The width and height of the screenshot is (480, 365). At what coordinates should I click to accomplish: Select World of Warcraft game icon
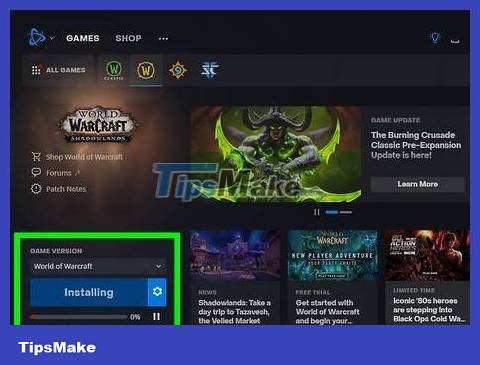coord(146,70)
